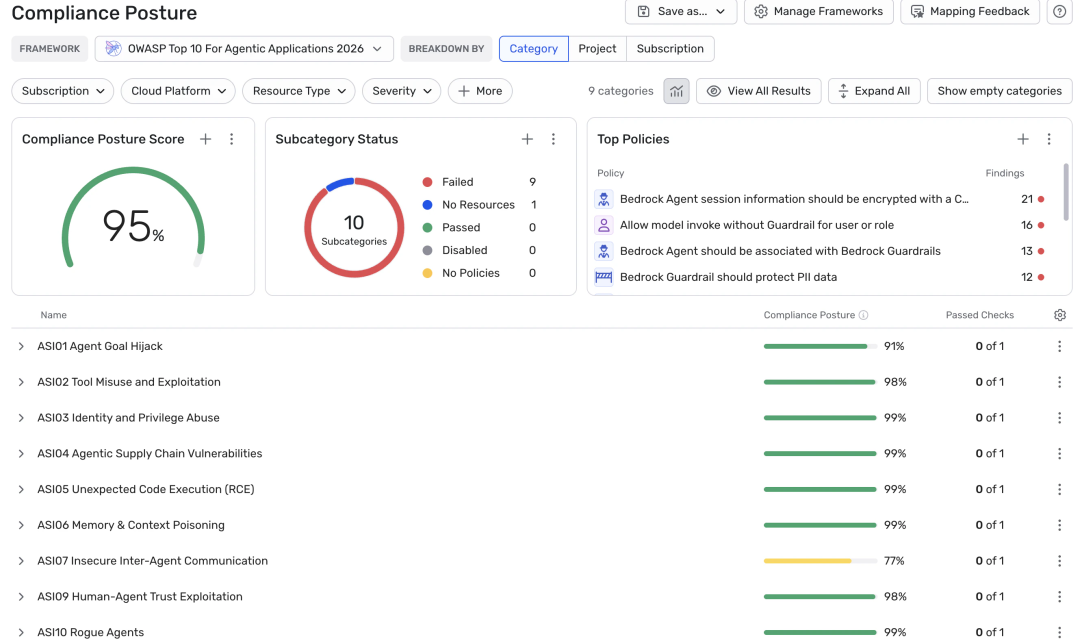Screen dimensions: 1080x639
Task: Toggle the chart view icon button
Action: [x=676, y=91]
